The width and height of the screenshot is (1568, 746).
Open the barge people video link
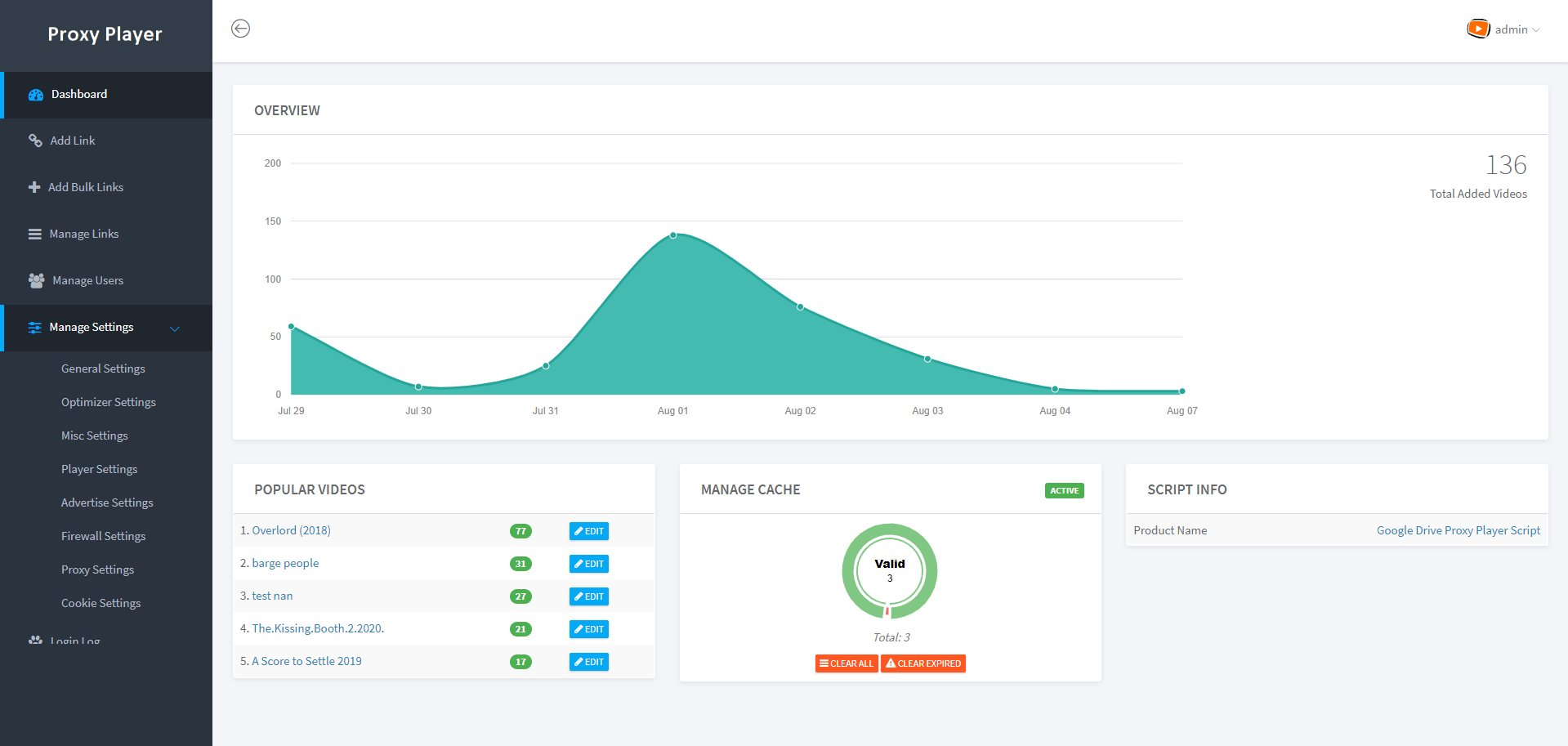click(285, 563)
